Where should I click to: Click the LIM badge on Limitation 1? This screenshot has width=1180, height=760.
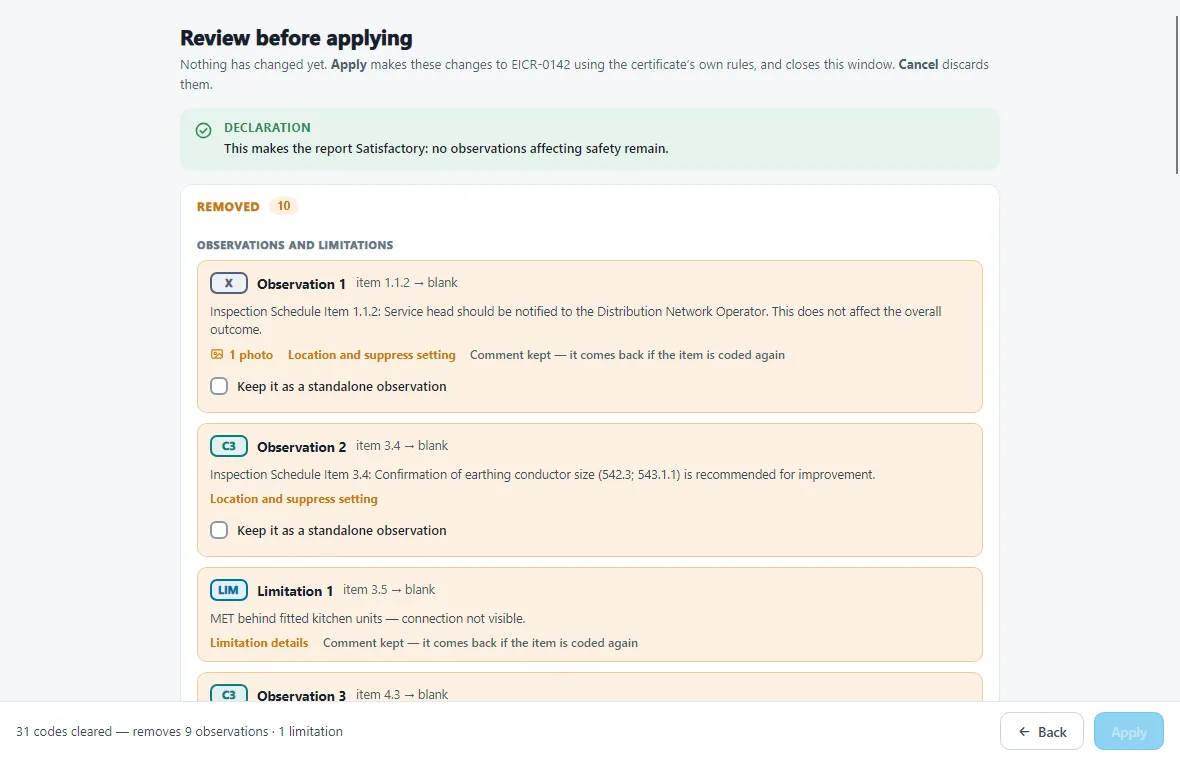click(229, 590)
